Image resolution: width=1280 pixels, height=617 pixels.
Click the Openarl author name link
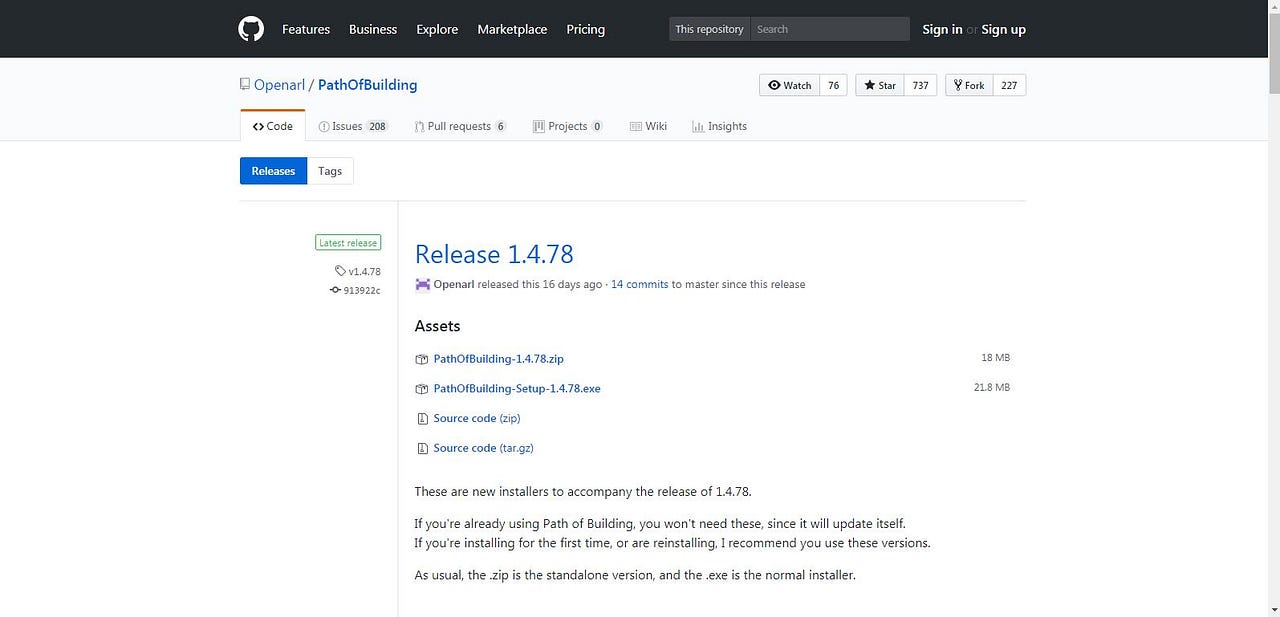(x=454, y=284)
